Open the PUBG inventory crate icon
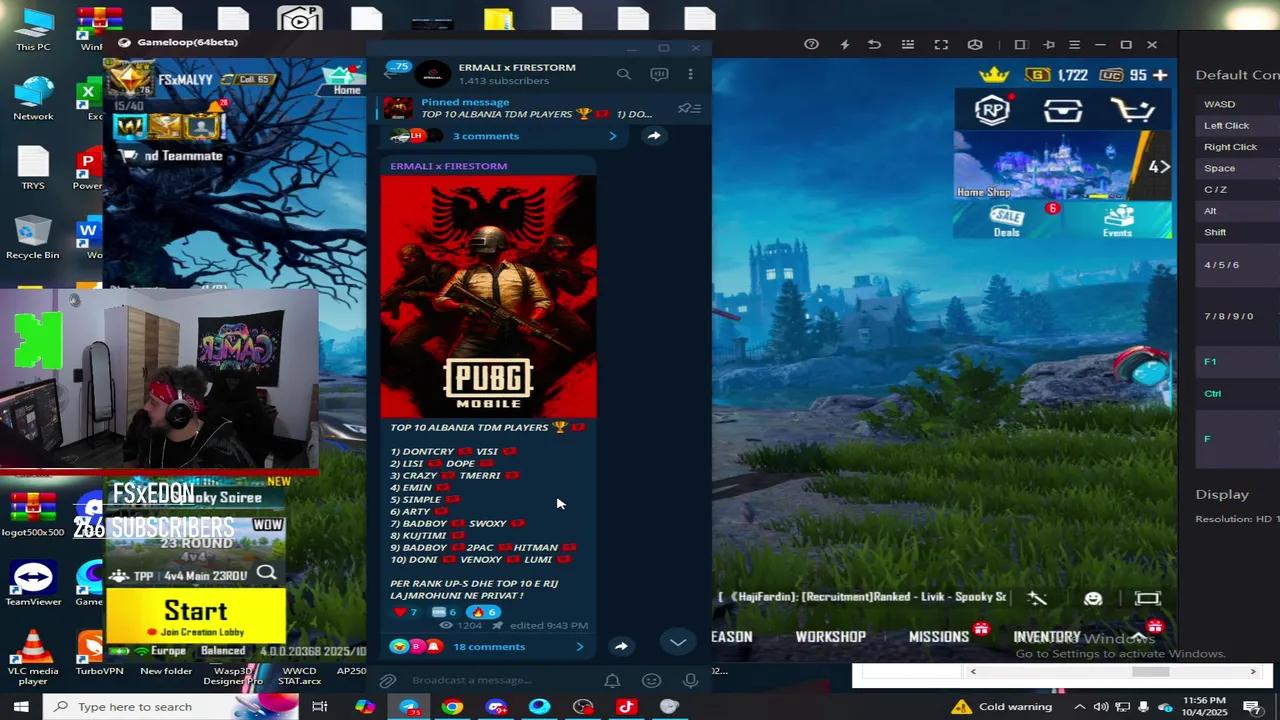The image size is (1280, 720). [x=1062, y=109]
